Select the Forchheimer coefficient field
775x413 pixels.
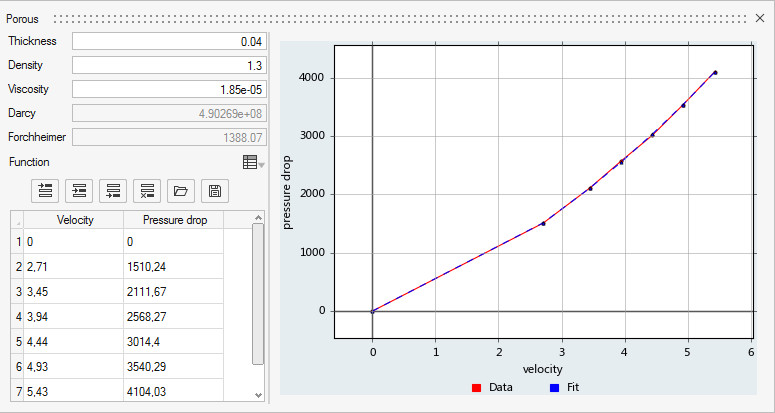point(170,137)
